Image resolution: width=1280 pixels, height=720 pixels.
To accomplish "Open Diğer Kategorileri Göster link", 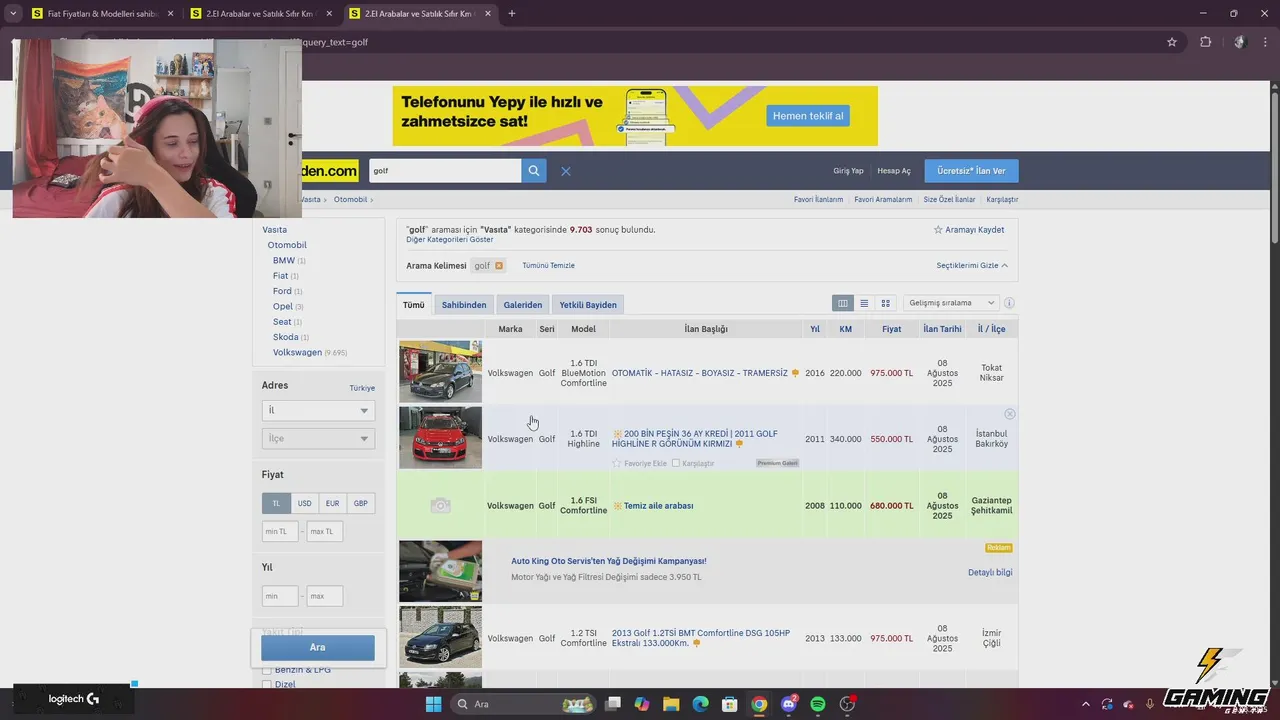I will click(x=450, y=240).
